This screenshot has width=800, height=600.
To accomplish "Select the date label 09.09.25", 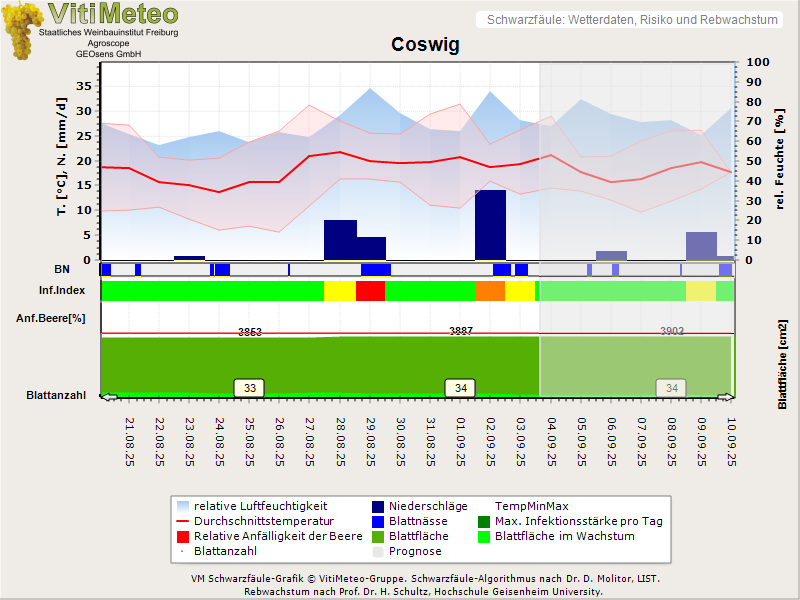I will 702,442.
